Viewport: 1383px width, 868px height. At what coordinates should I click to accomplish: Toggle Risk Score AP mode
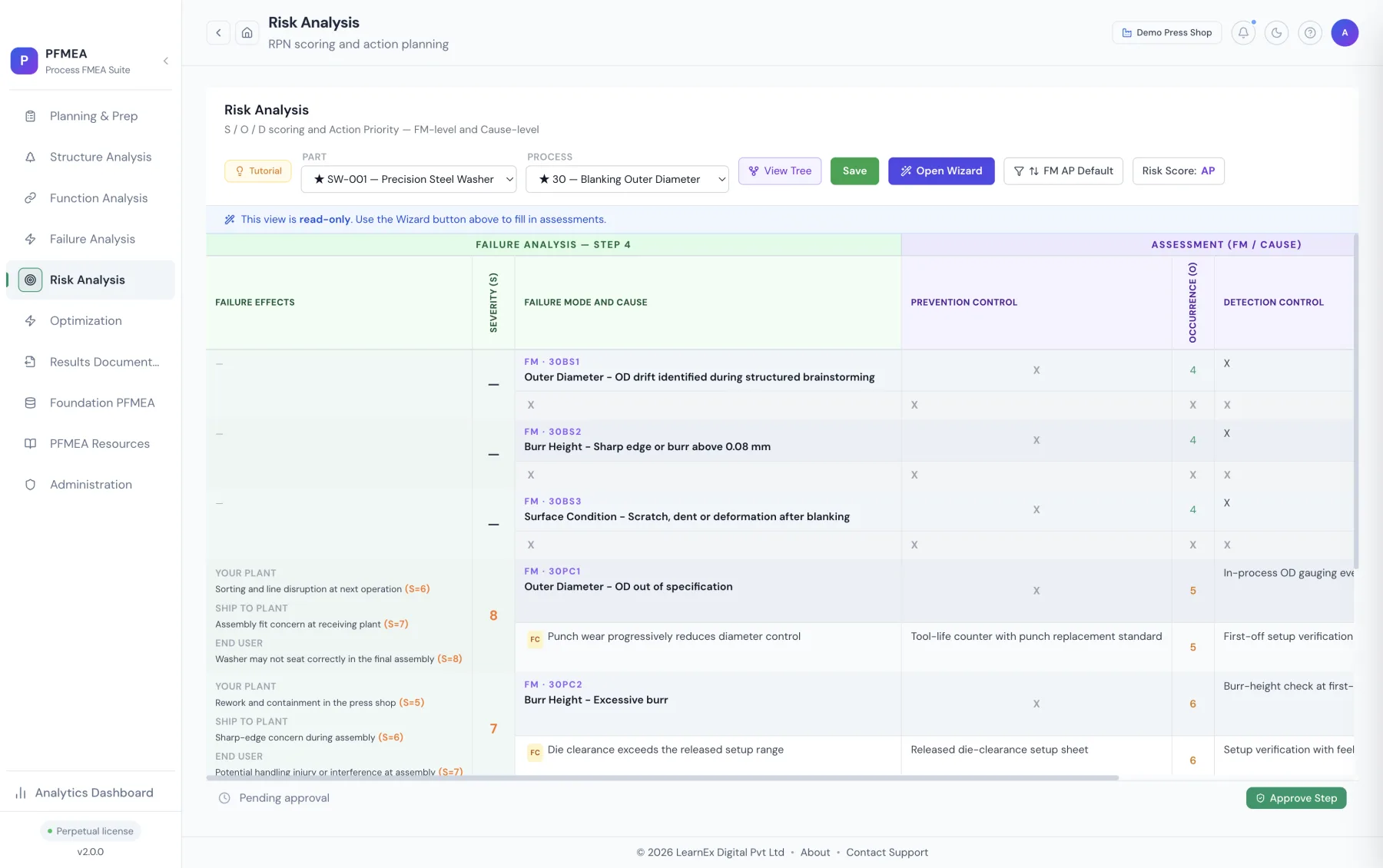[1179, 171]
